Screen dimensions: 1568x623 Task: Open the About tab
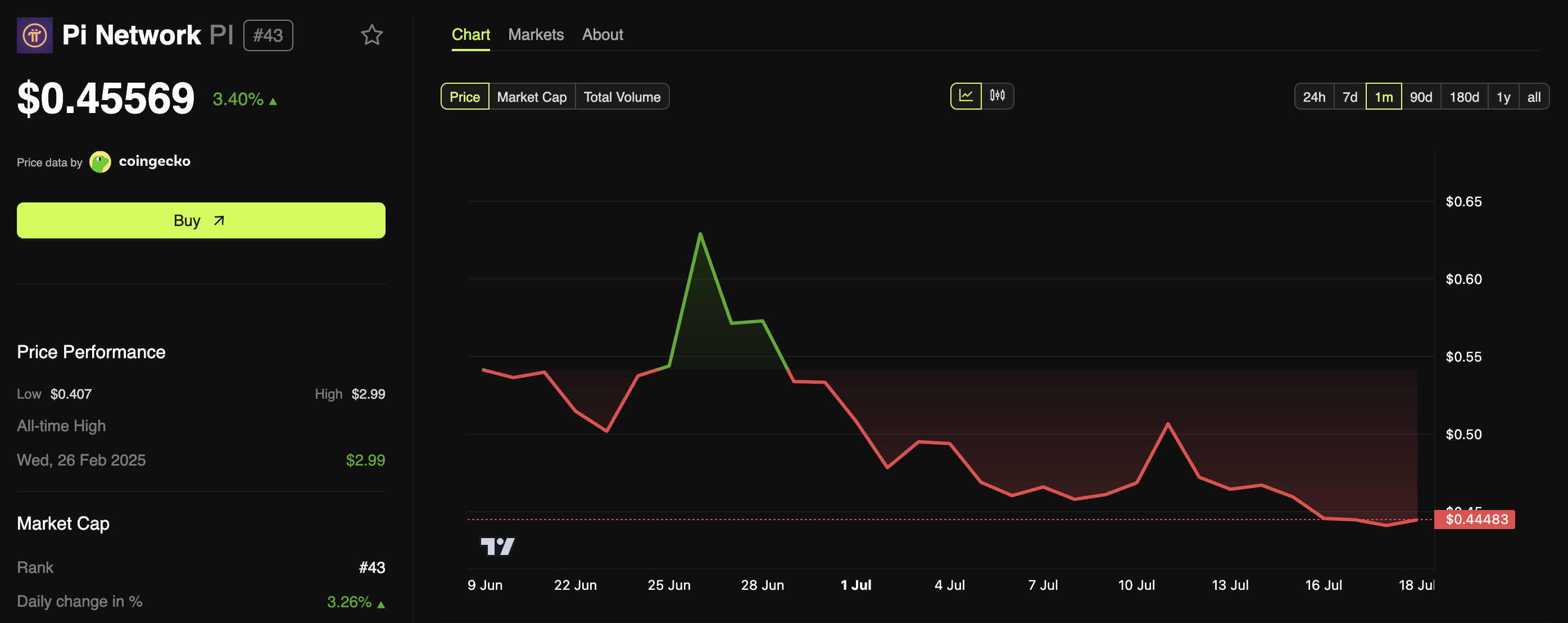(x=602, y=35)
